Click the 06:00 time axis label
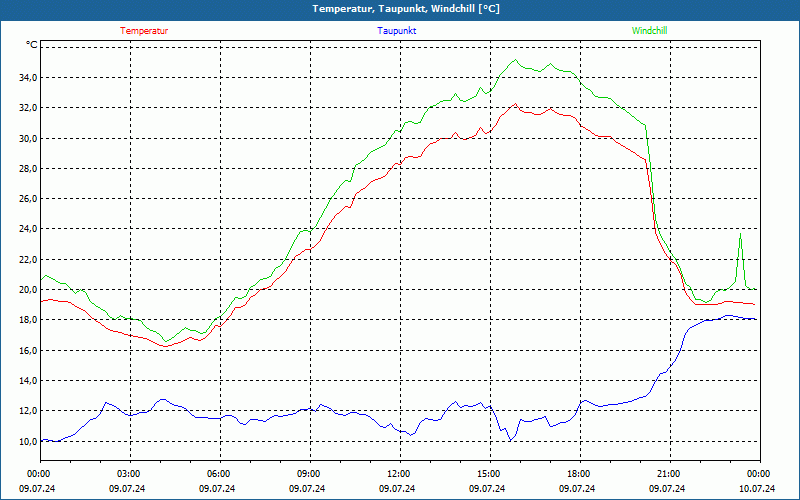The height and width of the screenshot is (500, 800). click(x=219, y=474)
